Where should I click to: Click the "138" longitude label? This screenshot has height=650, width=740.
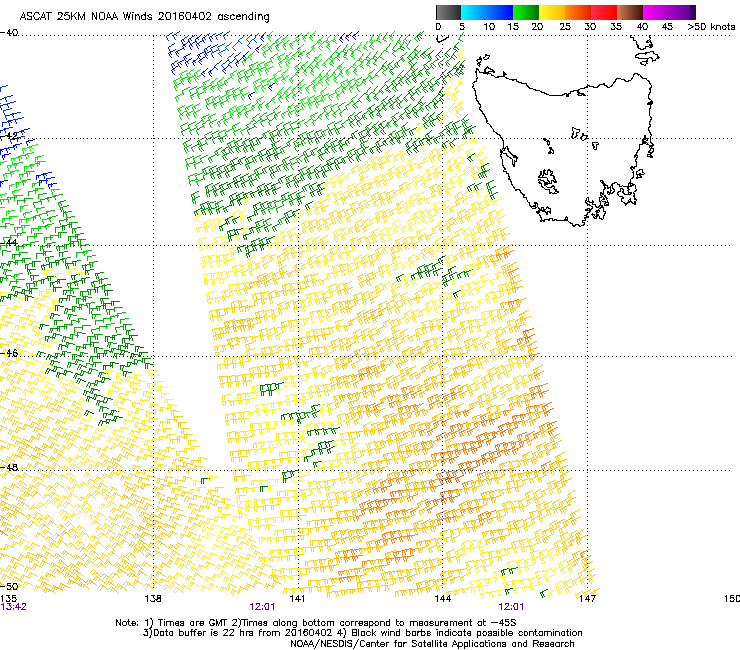tap(153, 599)
